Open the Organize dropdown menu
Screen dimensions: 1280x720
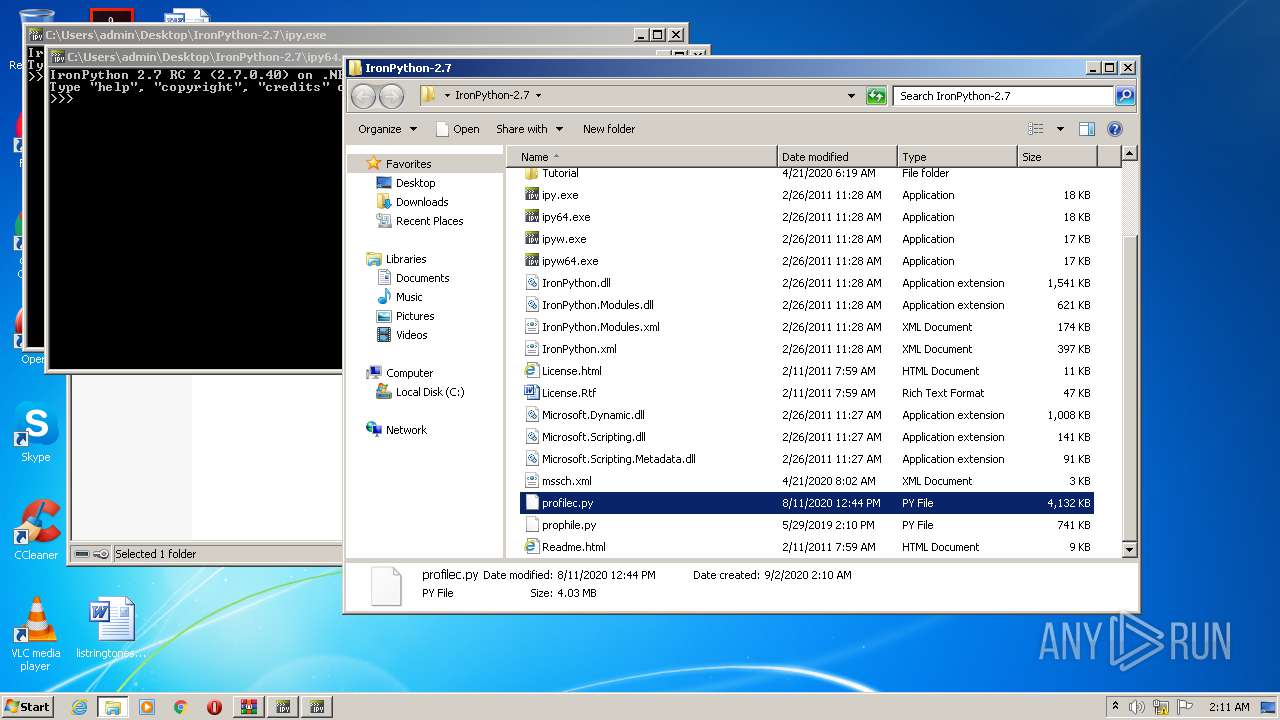coord(387,129)
